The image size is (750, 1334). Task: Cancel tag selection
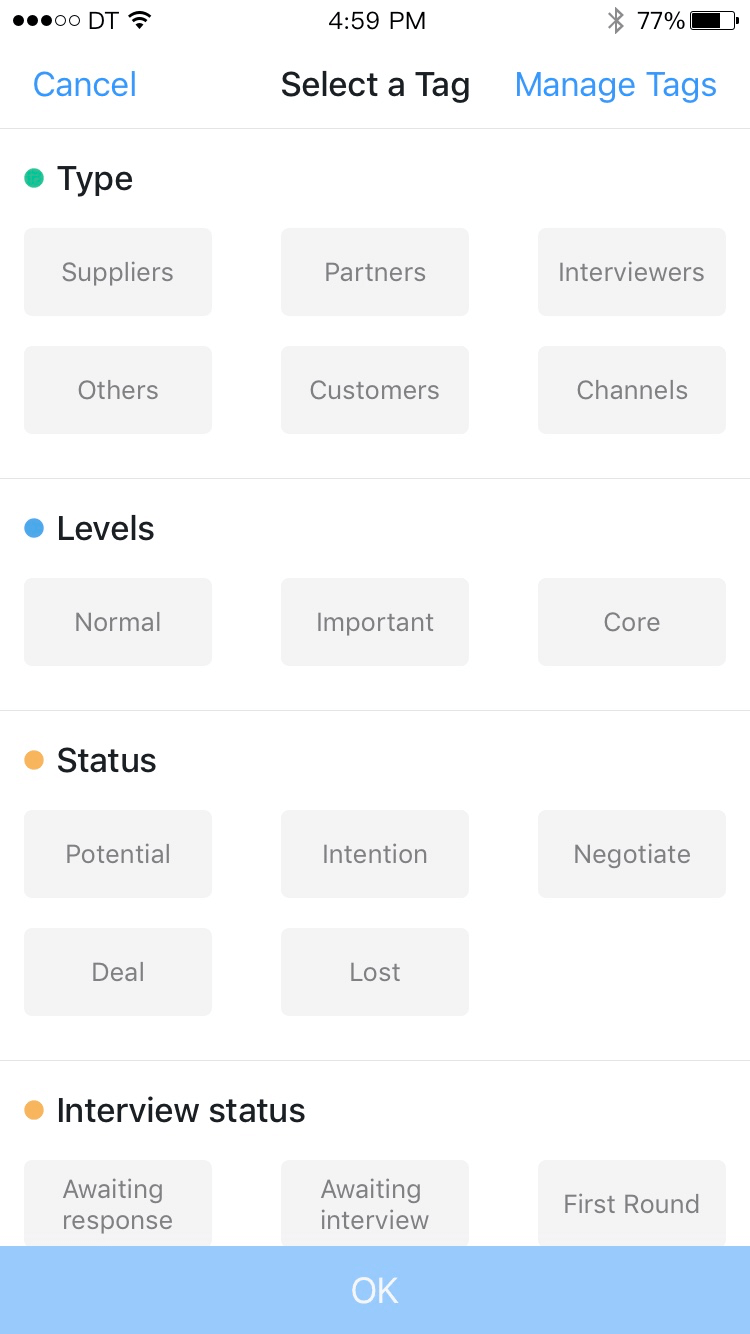(85, 85)
